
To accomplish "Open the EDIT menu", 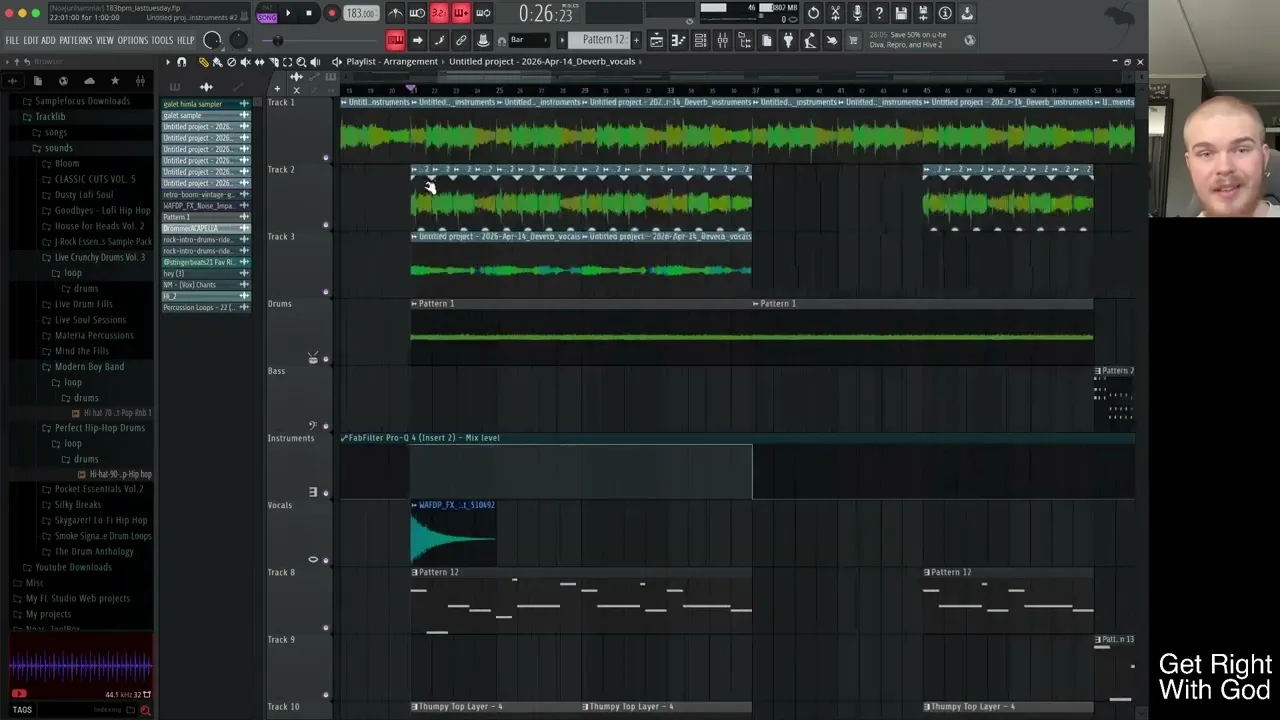I will tap(31, 40).
